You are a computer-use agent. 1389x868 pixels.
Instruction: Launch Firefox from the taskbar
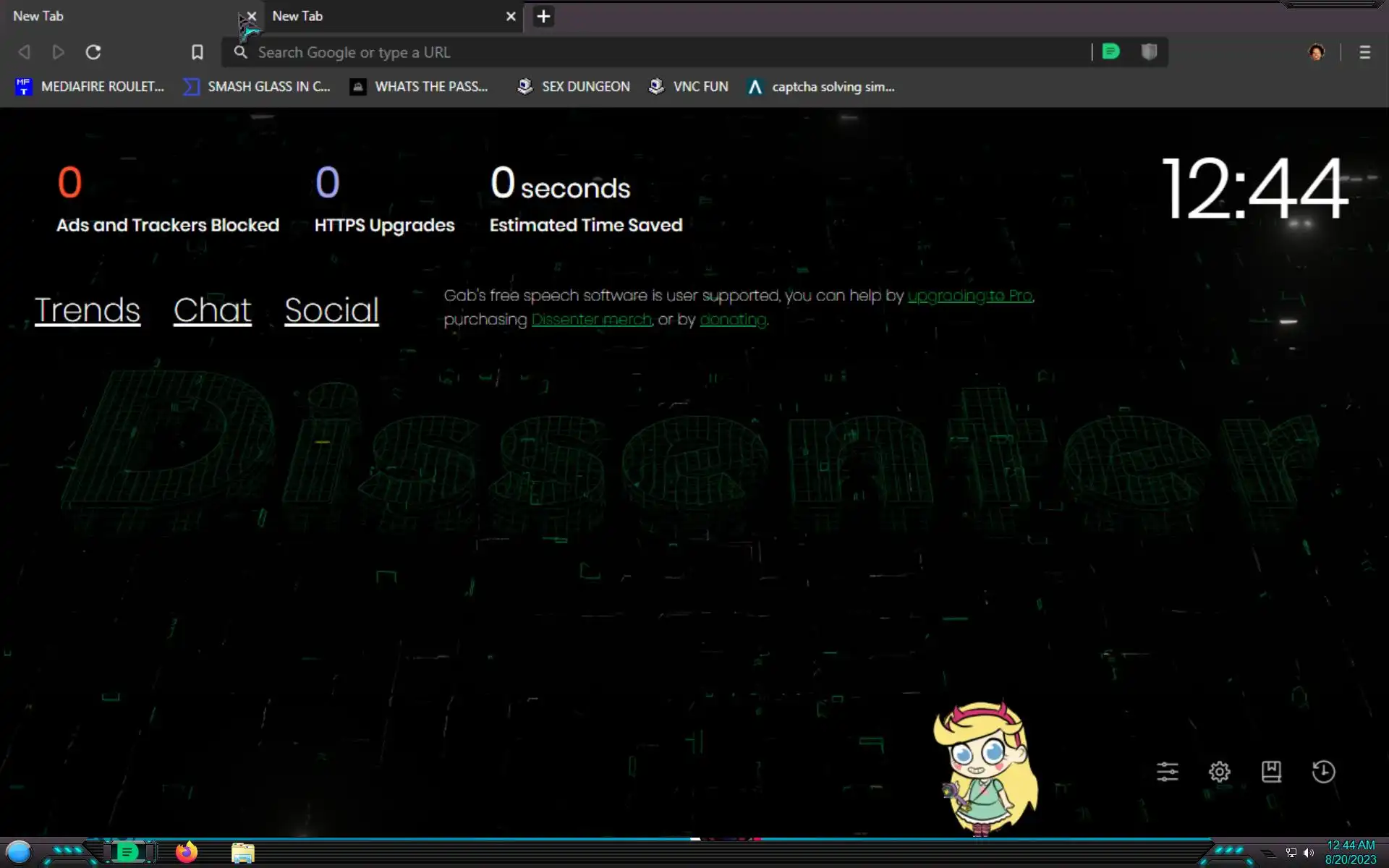click(187, 852)
